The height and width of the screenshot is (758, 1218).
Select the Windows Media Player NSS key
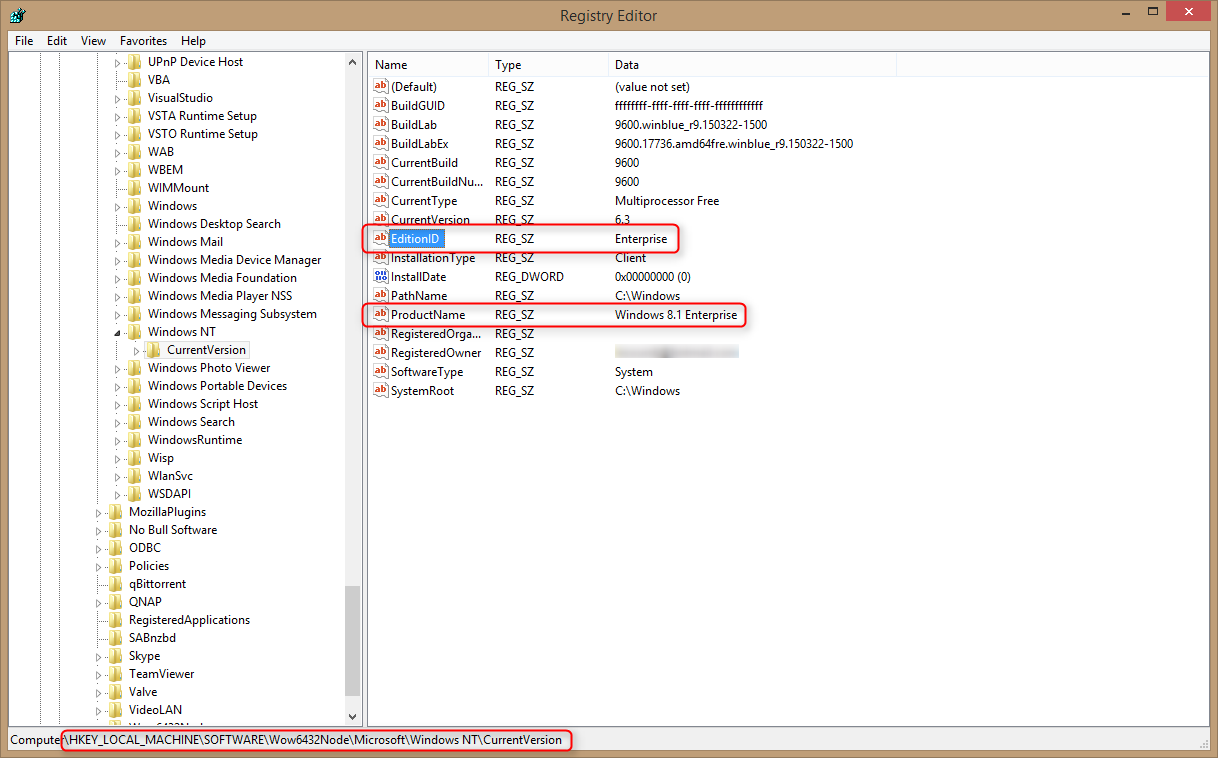219,296
